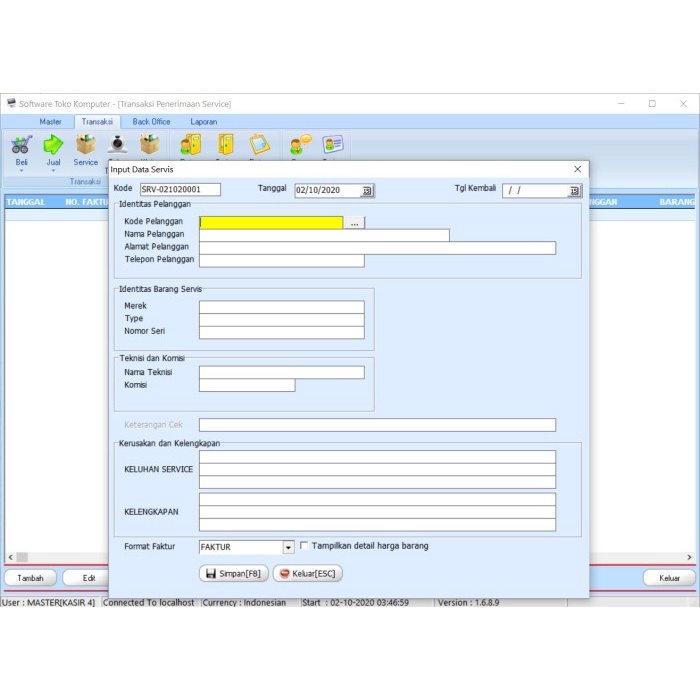Click the person with yellow door icon

[x=191, y=145]
